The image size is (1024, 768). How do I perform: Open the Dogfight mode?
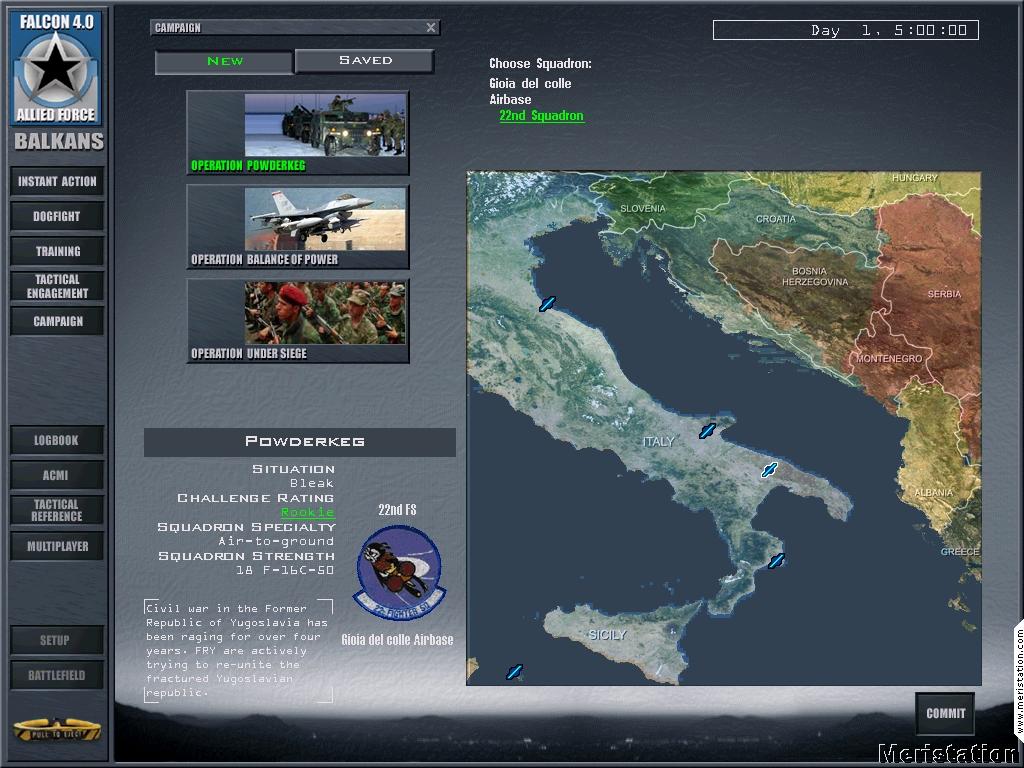point(56,216)
